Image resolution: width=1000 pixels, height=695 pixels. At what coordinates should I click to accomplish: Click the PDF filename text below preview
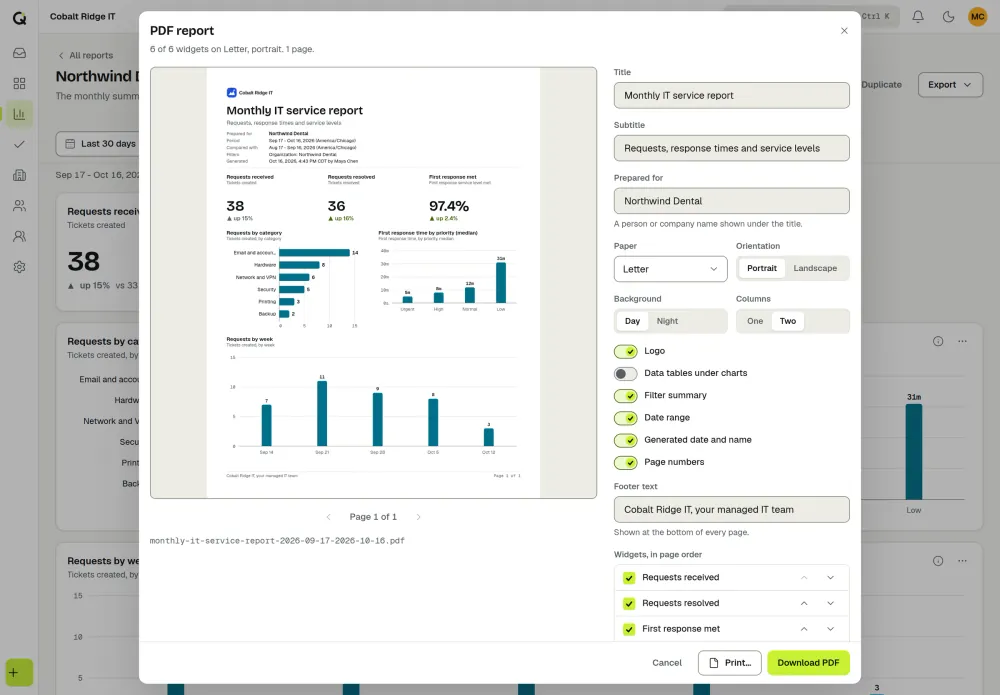[x=277, y=541]
